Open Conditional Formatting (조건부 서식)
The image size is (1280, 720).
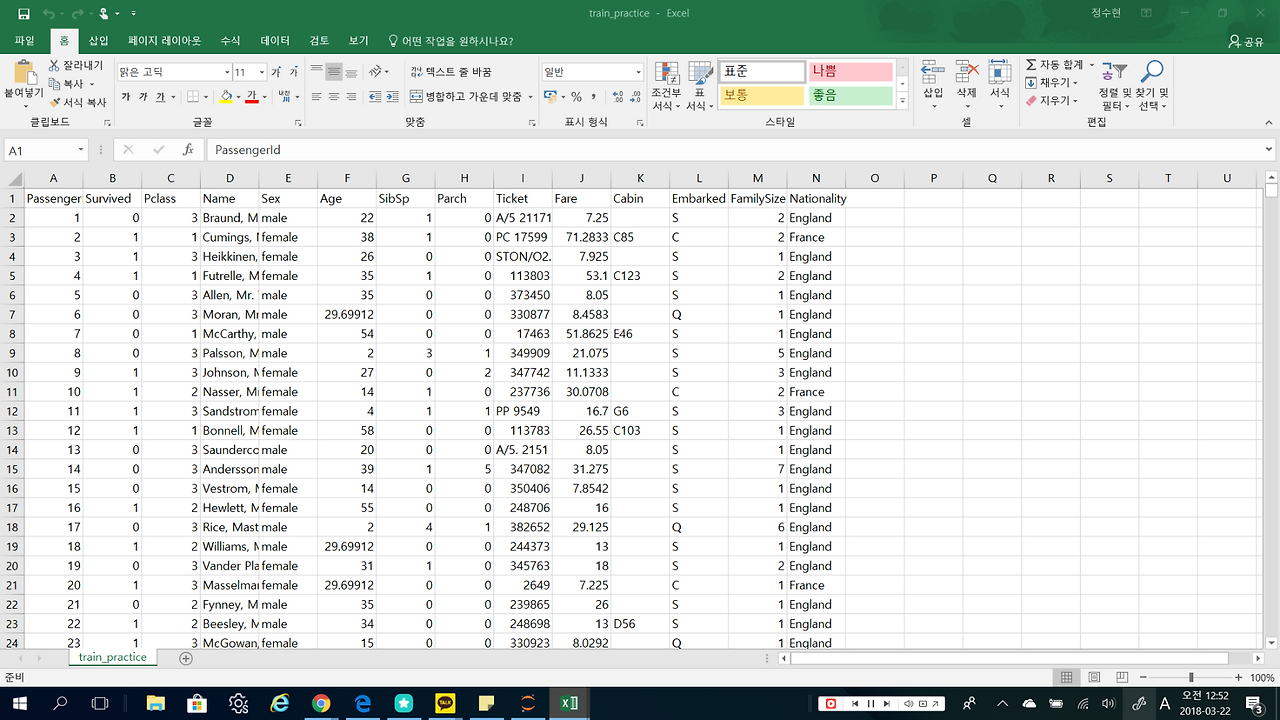666,85
